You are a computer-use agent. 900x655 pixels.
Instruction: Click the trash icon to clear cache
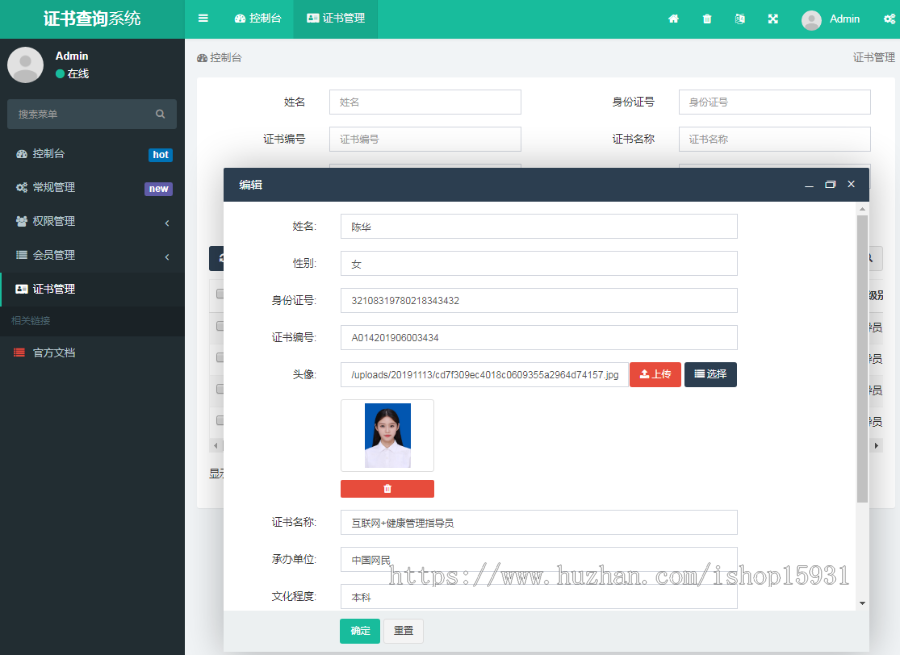(x=707, y=19)
